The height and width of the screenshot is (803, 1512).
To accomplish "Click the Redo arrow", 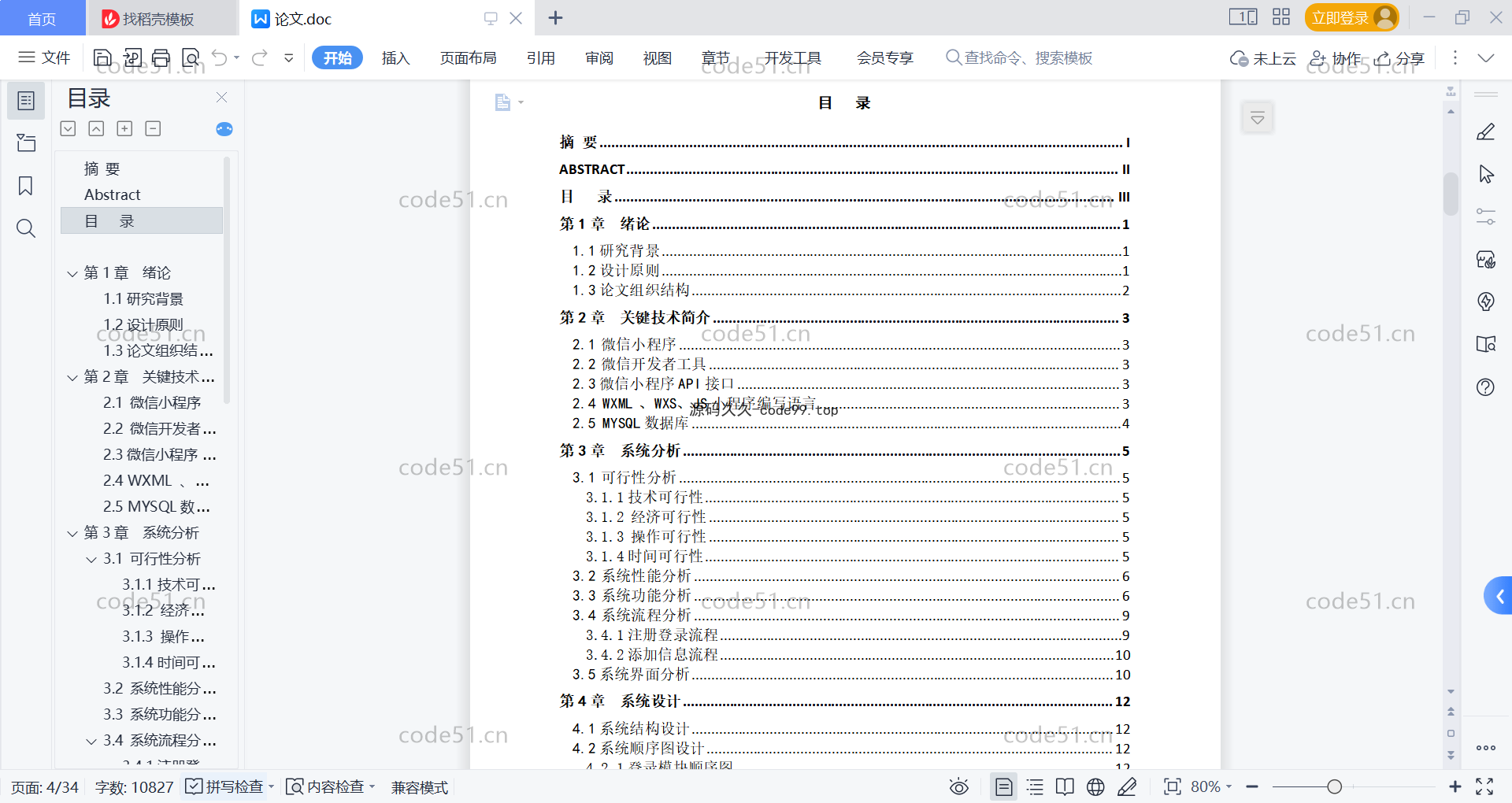I will coord(260,57).
